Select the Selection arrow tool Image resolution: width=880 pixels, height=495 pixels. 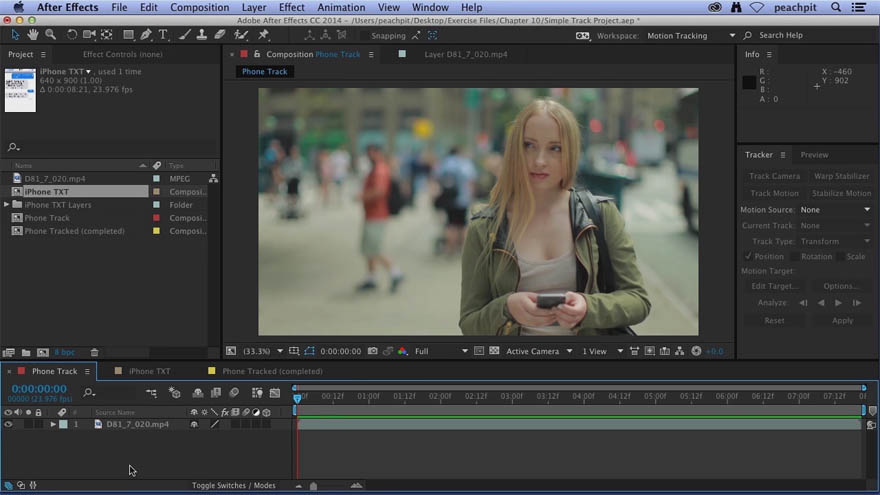click(15, 35)
